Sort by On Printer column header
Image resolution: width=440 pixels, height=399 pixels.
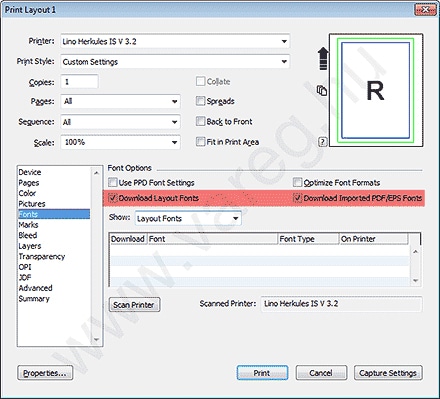pos(374,239)
